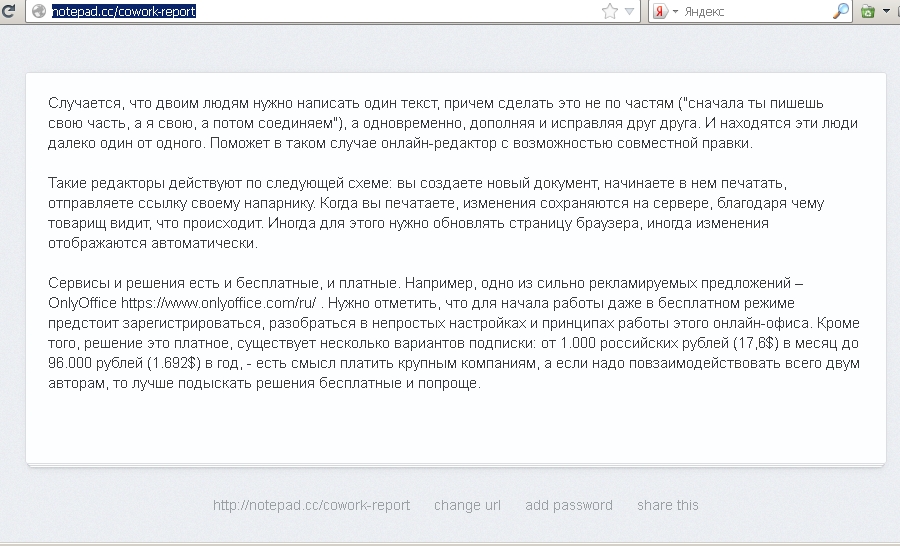The image size is (900, 547).
Task: Click the http://notepad.cc/cowork-report footer link
Action: (x=311, y=505)
